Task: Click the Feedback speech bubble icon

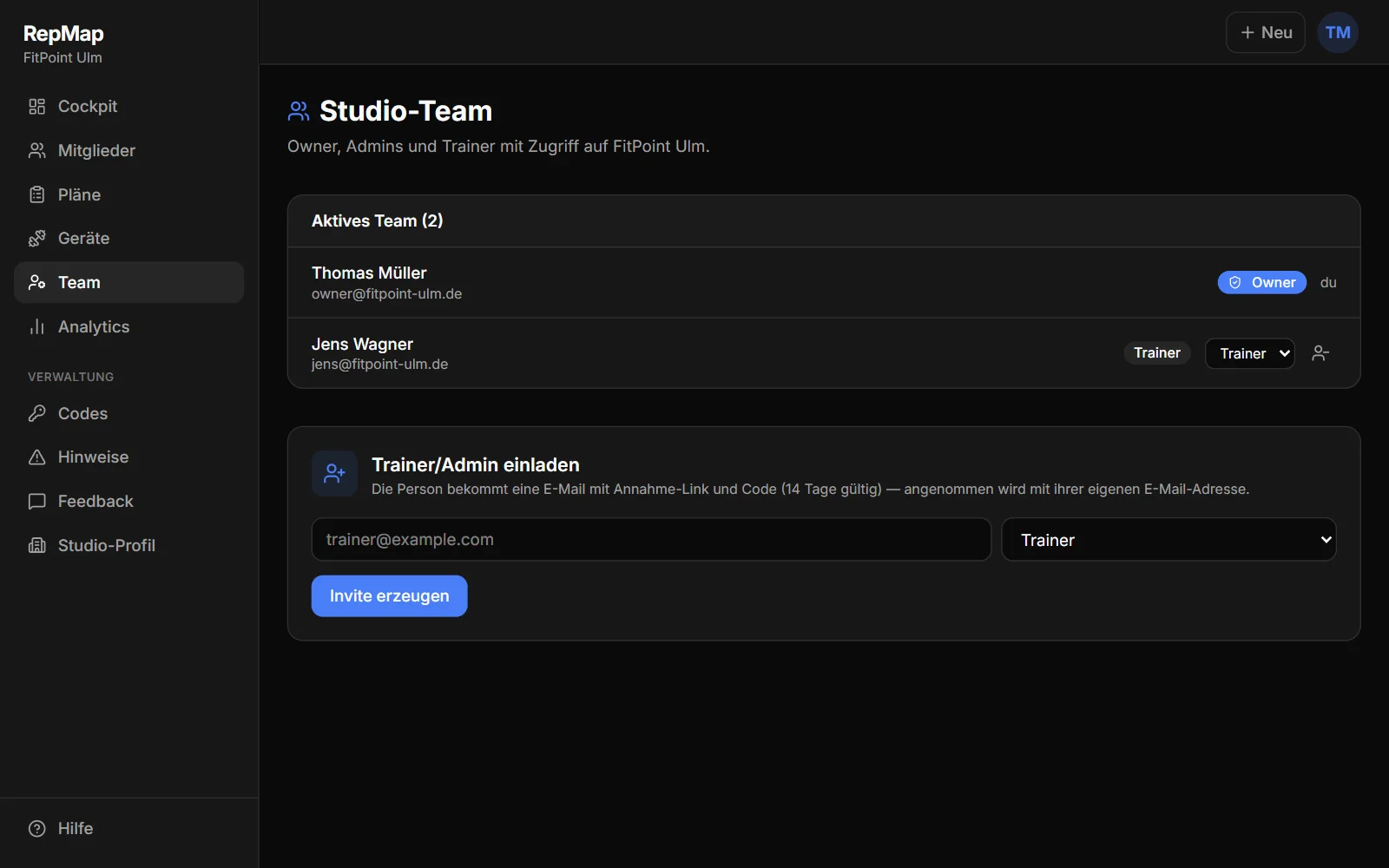Action: pyautogui.click(x=36, y=502)
